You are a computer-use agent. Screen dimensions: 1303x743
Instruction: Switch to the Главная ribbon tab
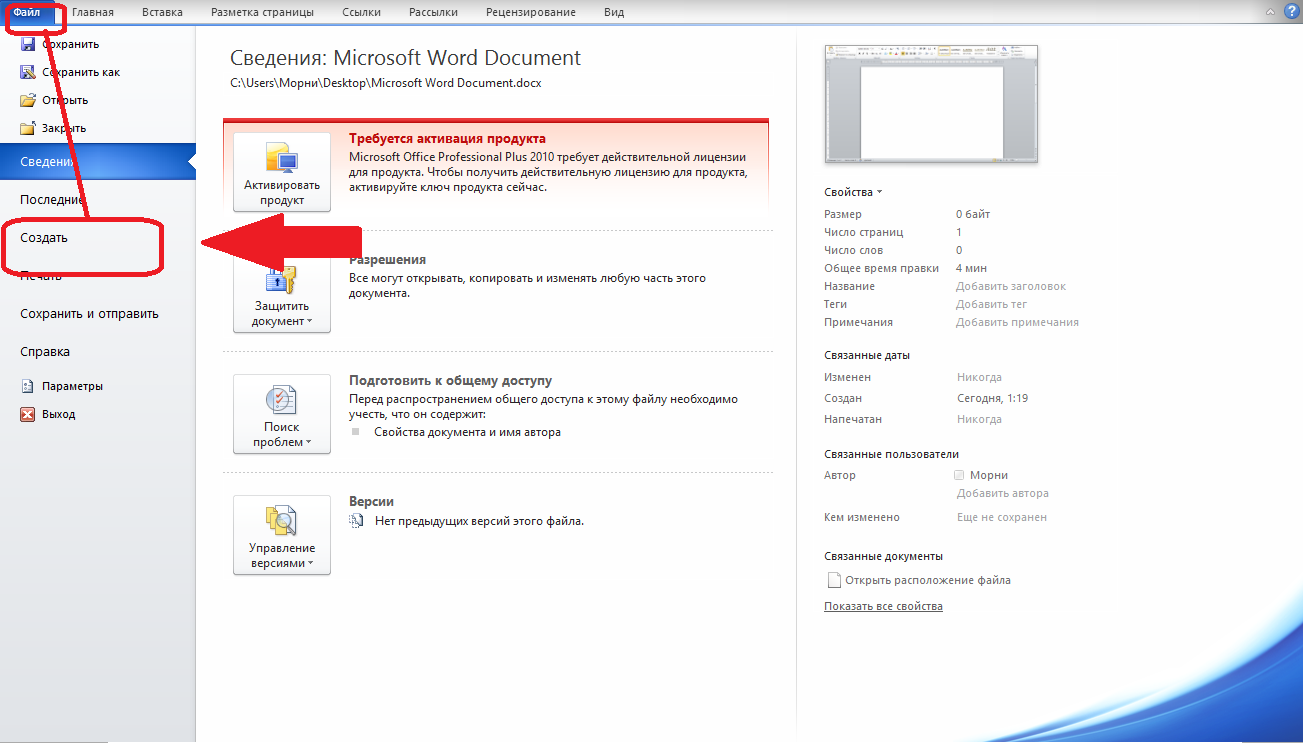point(93,12)
